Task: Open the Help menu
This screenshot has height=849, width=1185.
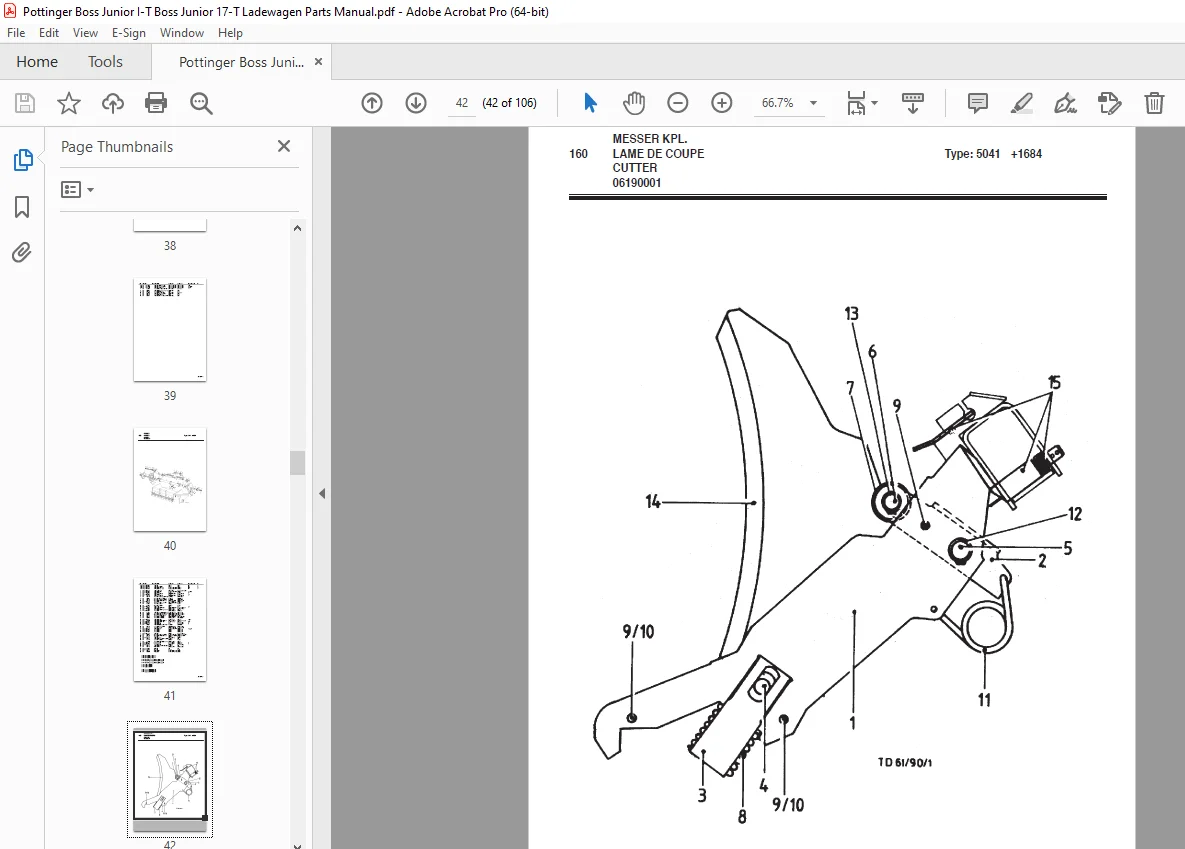Action: click(231, 33)
